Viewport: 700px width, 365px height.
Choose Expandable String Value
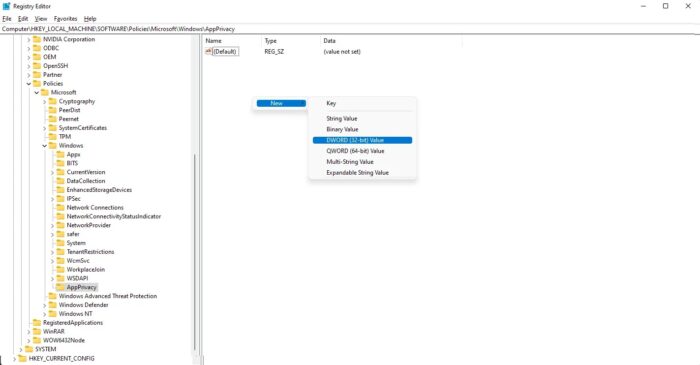(362, 172)
